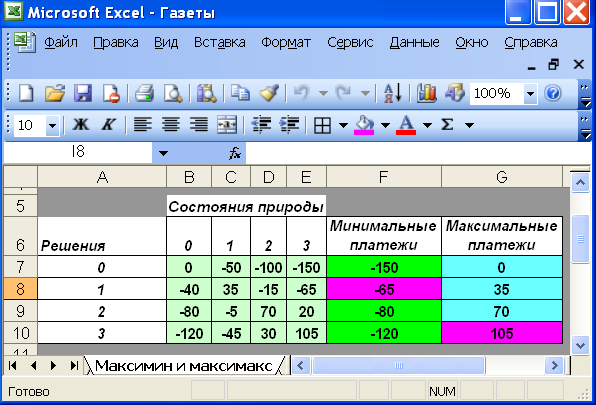Select column F header

tap(384, 177)
